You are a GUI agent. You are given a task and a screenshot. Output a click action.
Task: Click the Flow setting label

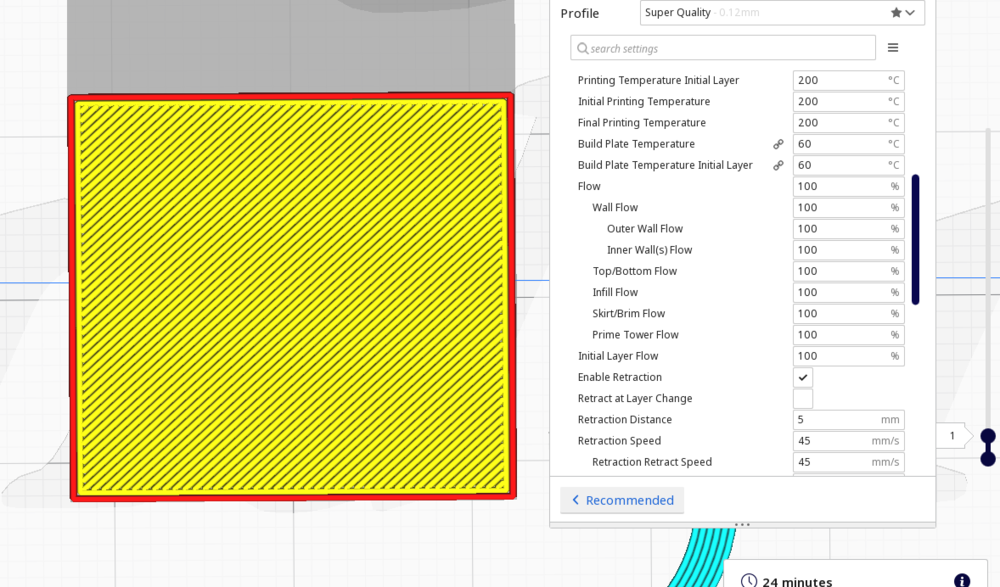pos(589,186)
